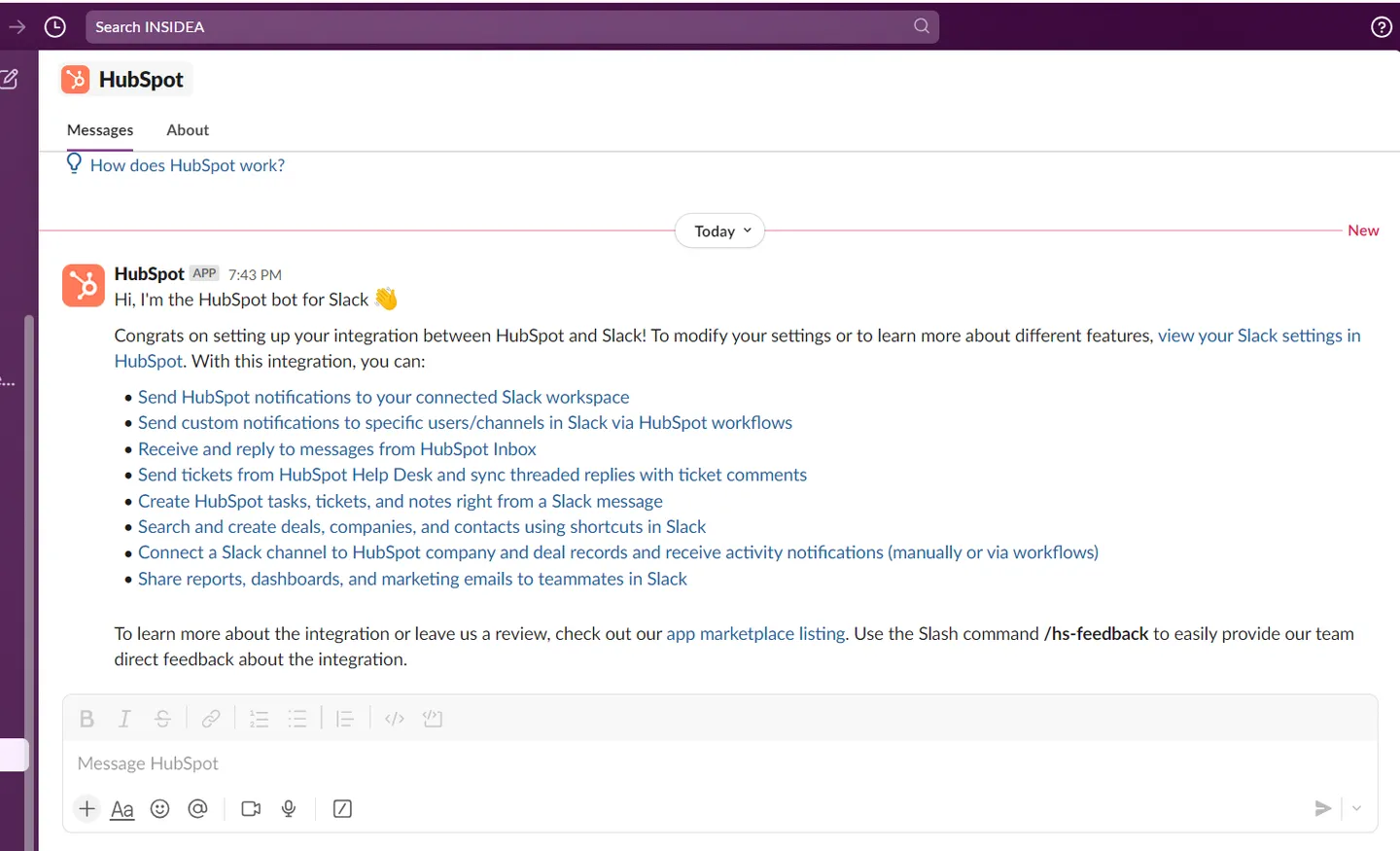Viewport: 1400px width, 851px height.
Task: Click the 7:43 PM message timestamp
Action: point(255,275)
